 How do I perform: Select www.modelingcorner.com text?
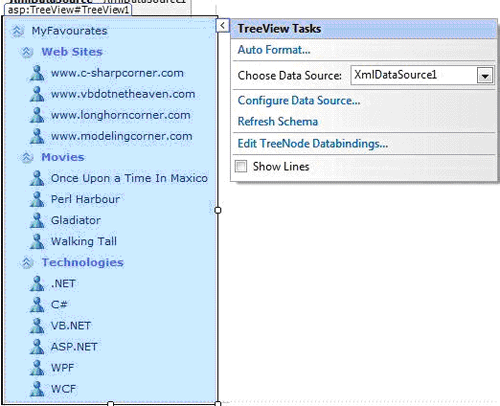pos(122,136)
